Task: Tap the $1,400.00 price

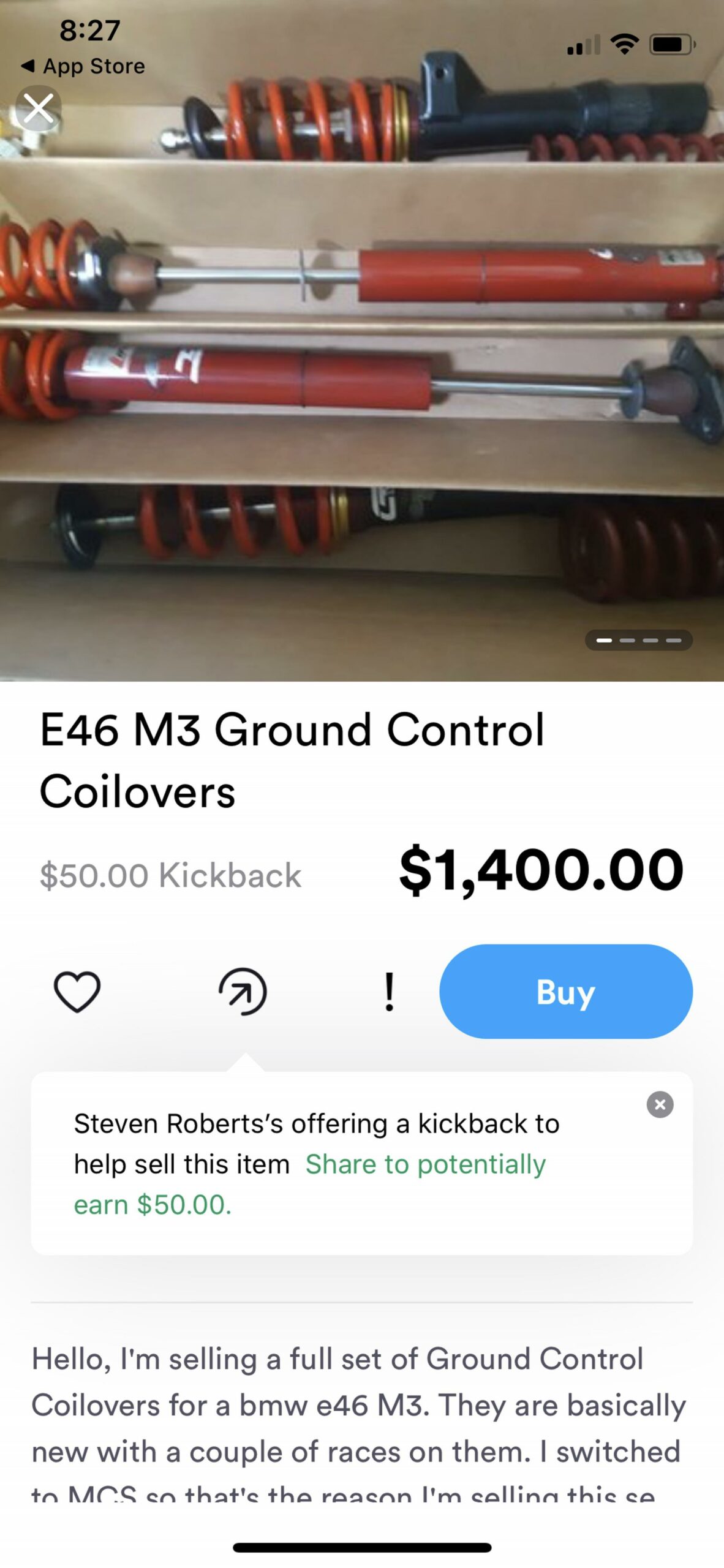Action: [x=541, y=870]
